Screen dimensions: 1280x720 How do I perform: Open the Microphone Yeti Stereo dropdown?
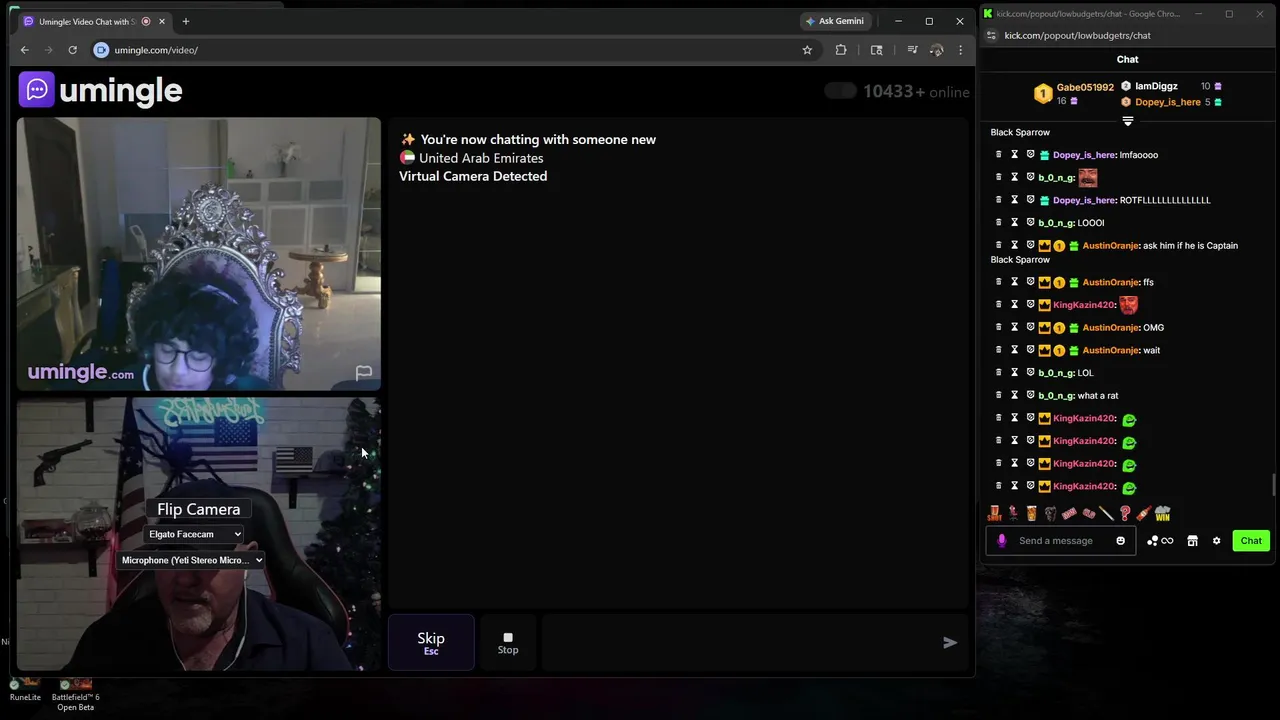coord(191,560)
